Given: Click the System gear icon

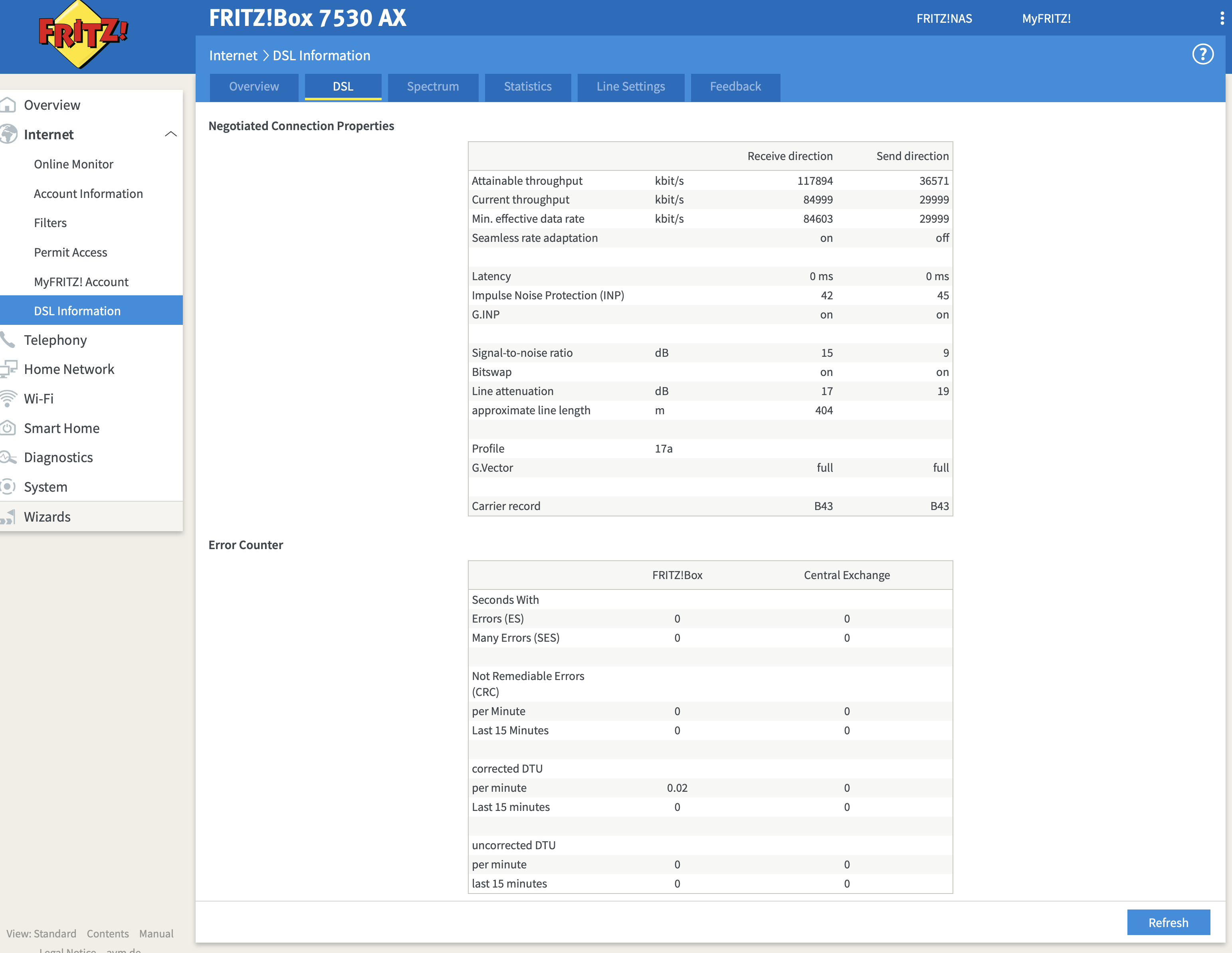Looking at the screenshot, I should click(x=8, y=486).
